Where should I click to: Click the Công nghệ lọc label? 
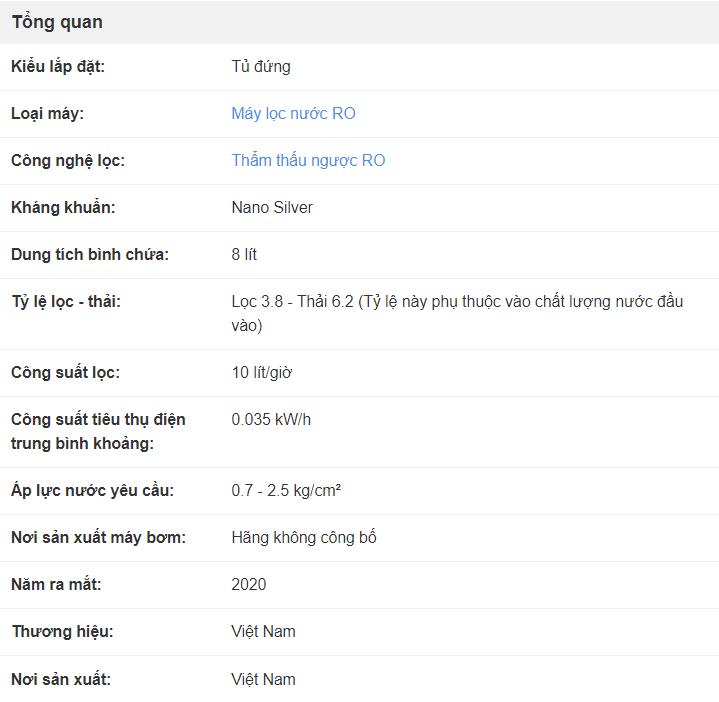[68, 161]
